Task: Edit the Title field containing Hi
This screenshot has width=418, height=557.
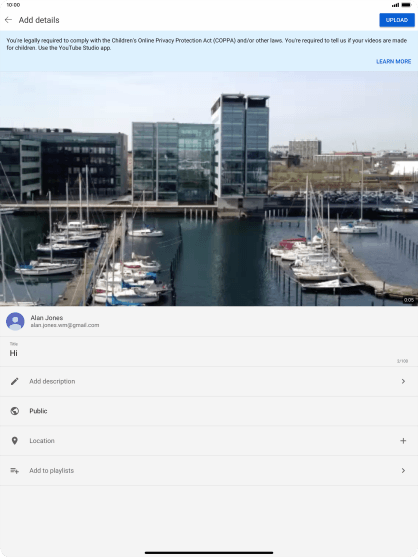Action: click(x=209, y=352)
